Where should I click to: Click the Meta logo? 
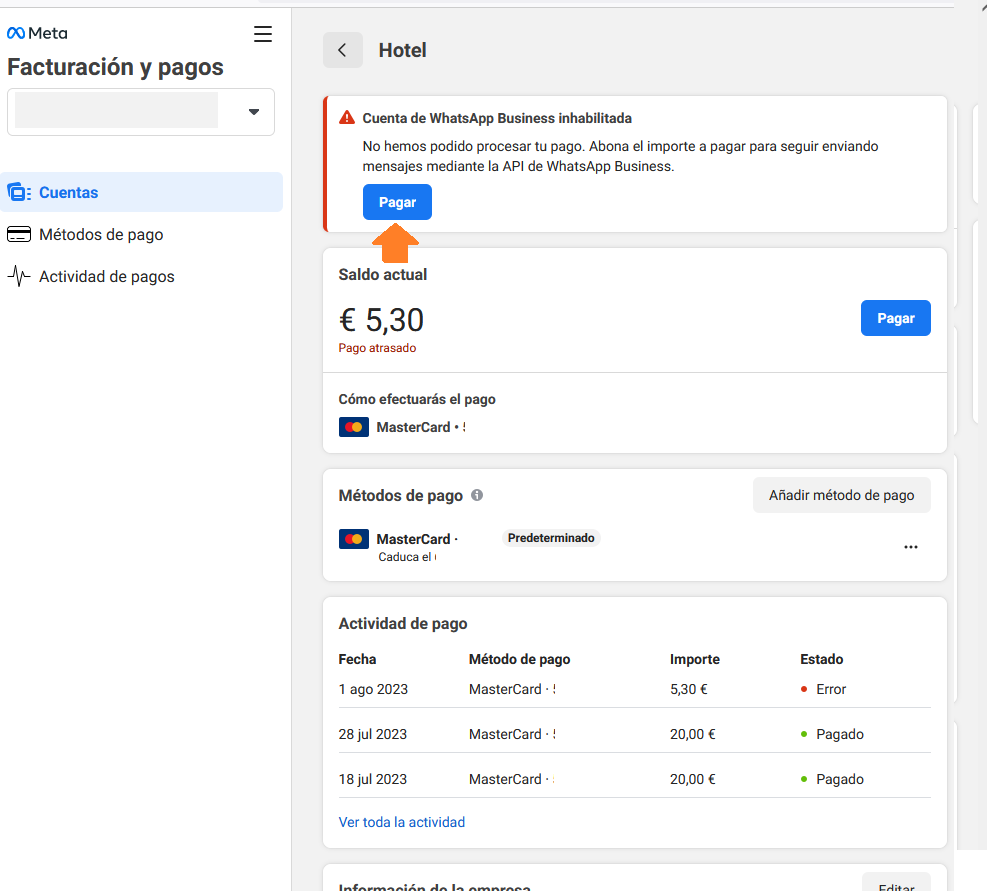[37, 33]
